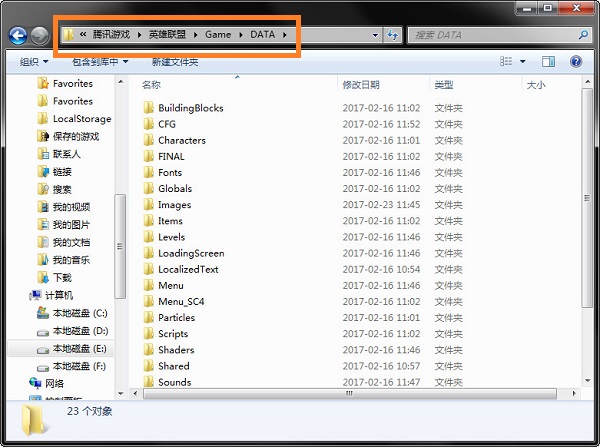Open 我的图片 in the sidebar
Image resolution: width=600 pixels, height=447 pixels.
pos(71,225)
